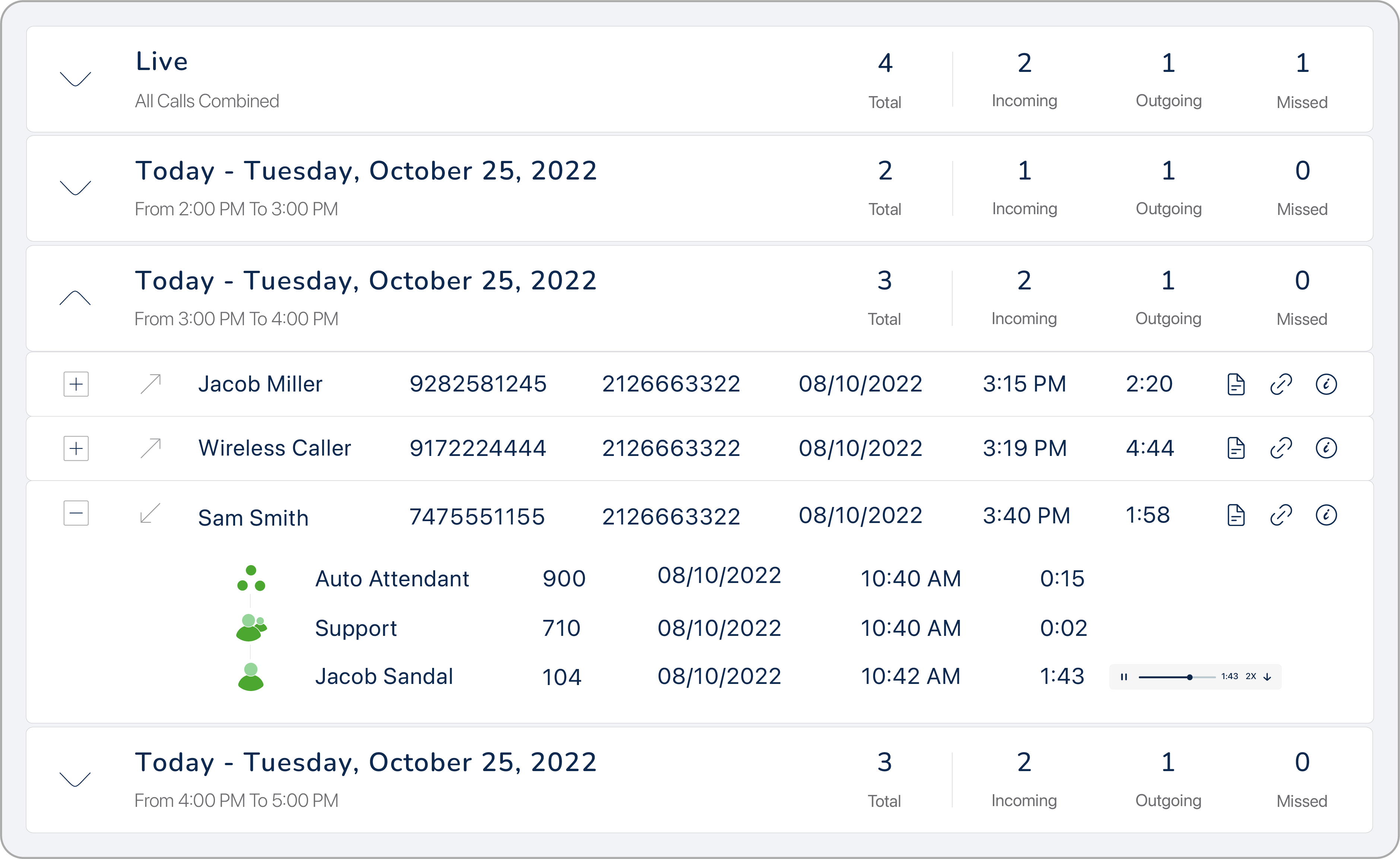Copy link icon for Jacob Miller call
This screenshot has height=859, width=1400.
tap(1281, 385)
